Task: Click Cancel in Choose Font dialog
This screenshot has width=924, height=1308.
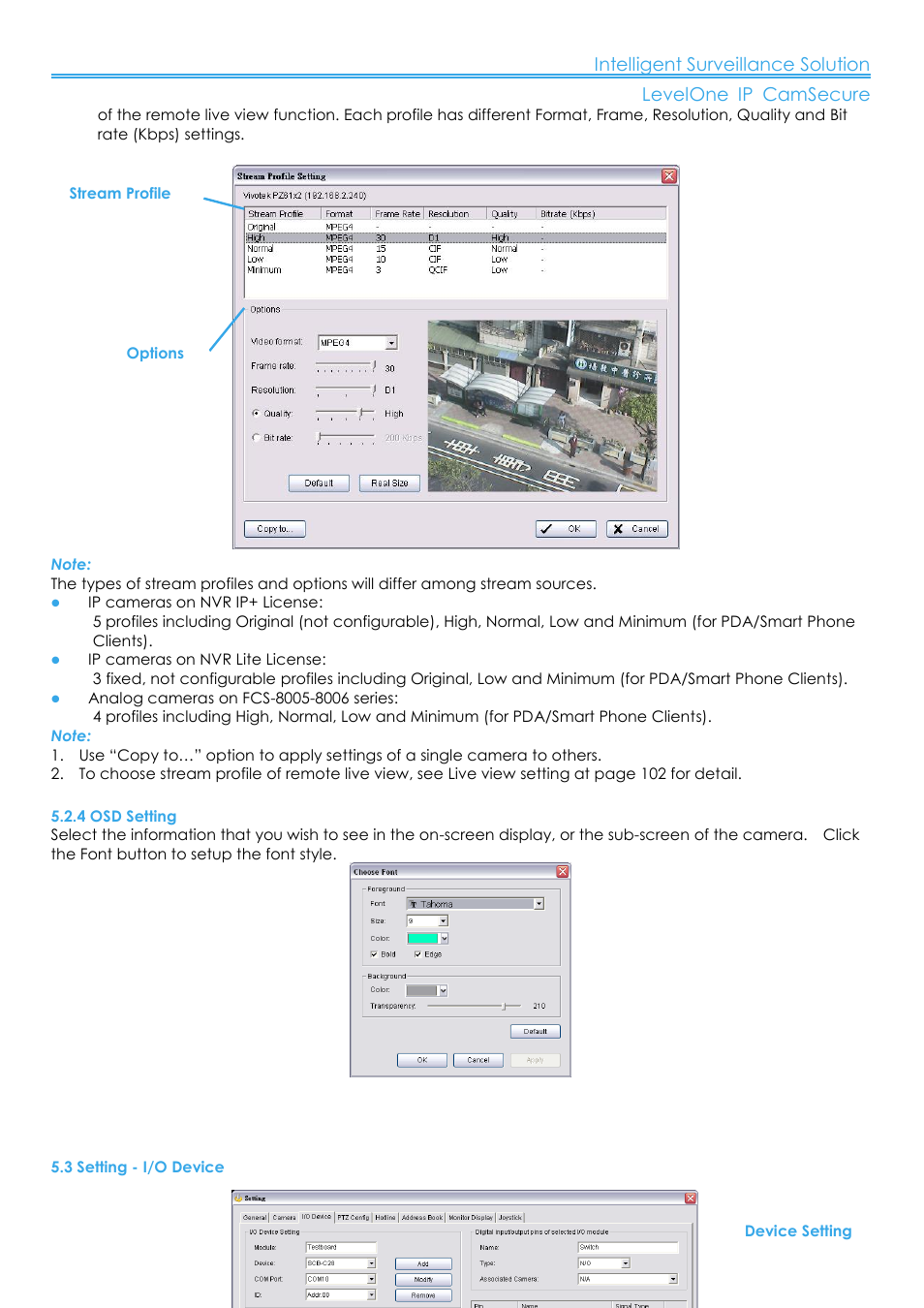Action: click(478, 1060)
